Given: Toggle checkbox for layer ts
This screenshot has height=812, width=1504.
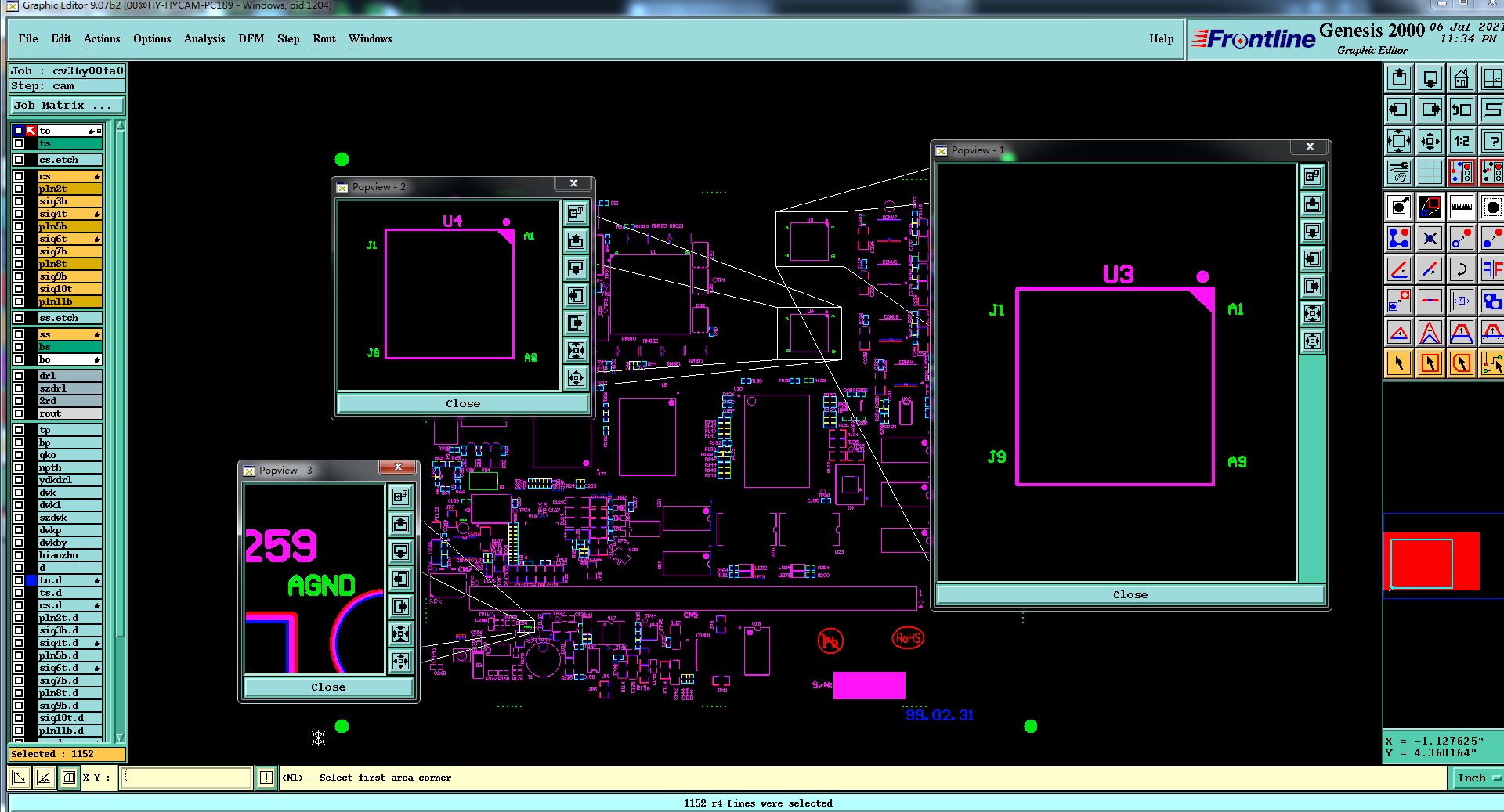Looking at the screenshot, I should [x=19, y=143].
